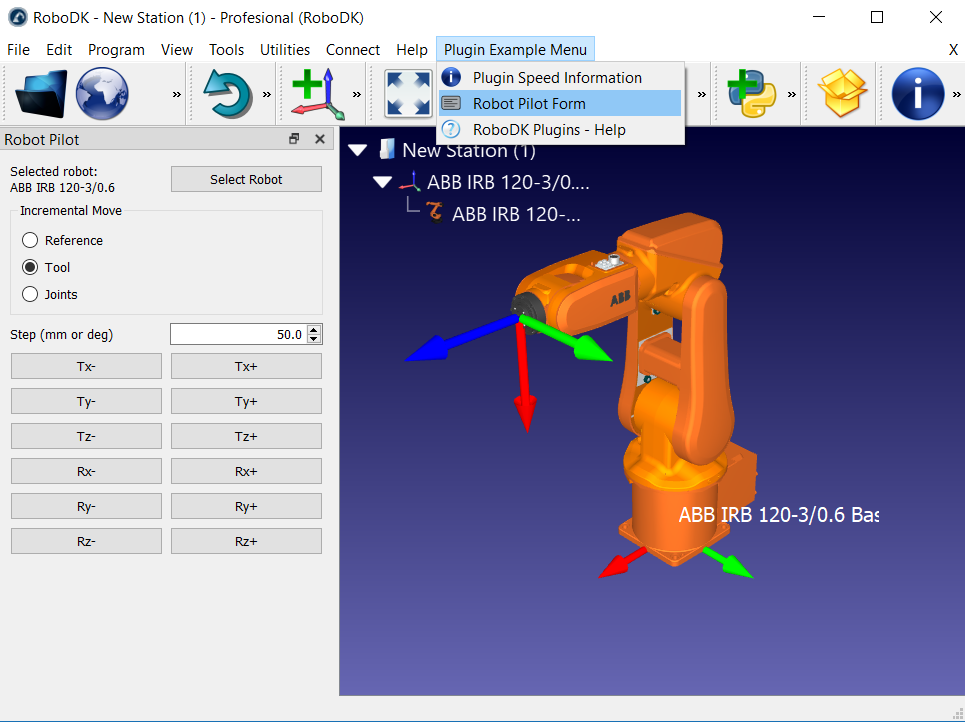965x722 pixels.
Task: Click the Ry+ button
Action: tap(246, 507)
